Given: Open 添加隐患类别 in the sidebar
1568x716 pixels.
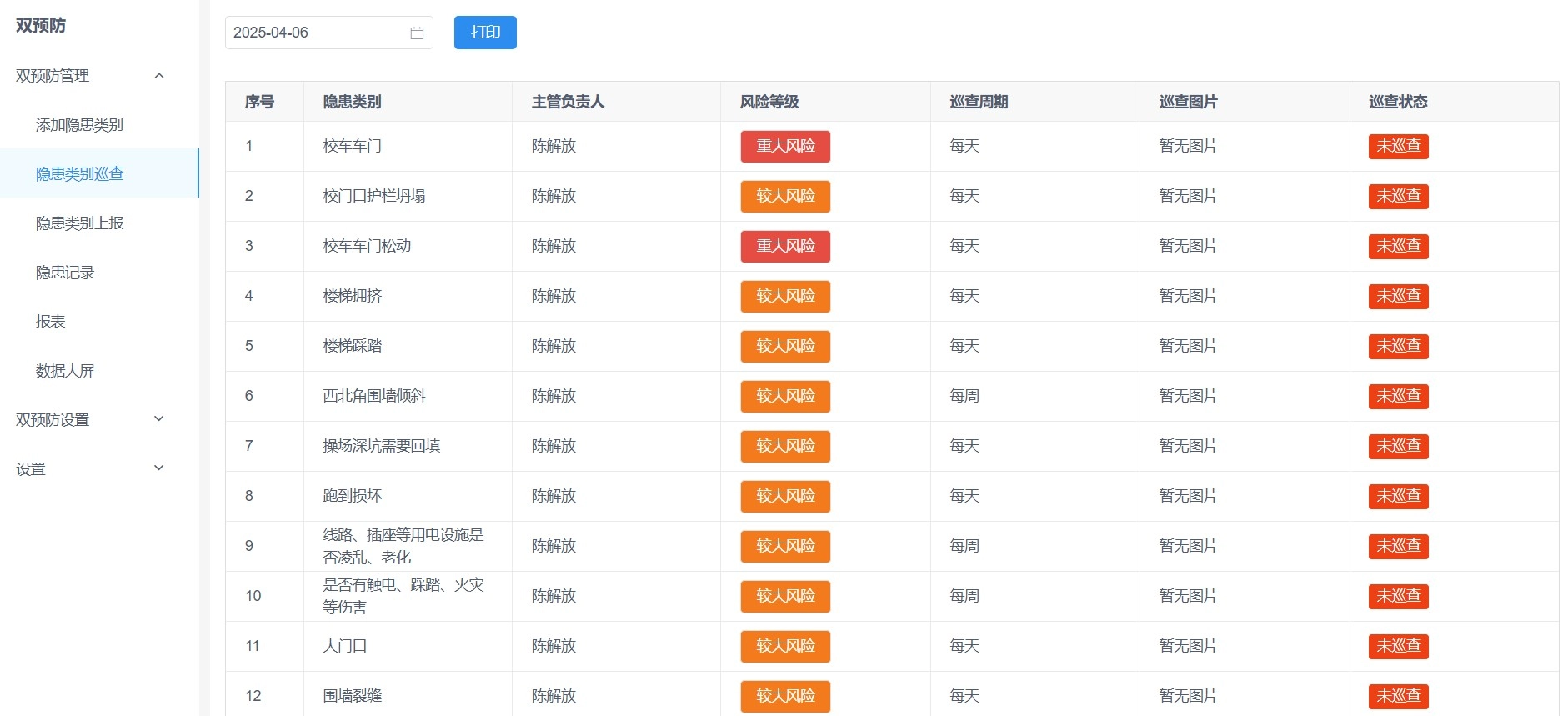Looking at the screenshot, I should (79, 125).
